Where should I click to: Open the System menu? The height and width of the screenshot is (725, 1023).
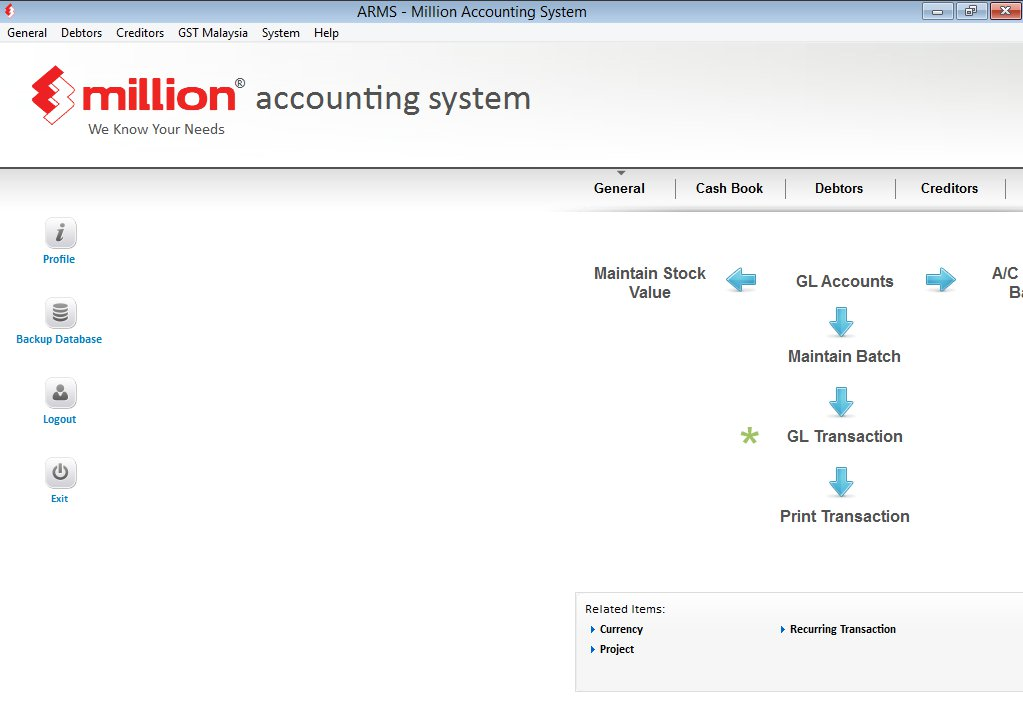pyautogui.click(x=281, y=33)
